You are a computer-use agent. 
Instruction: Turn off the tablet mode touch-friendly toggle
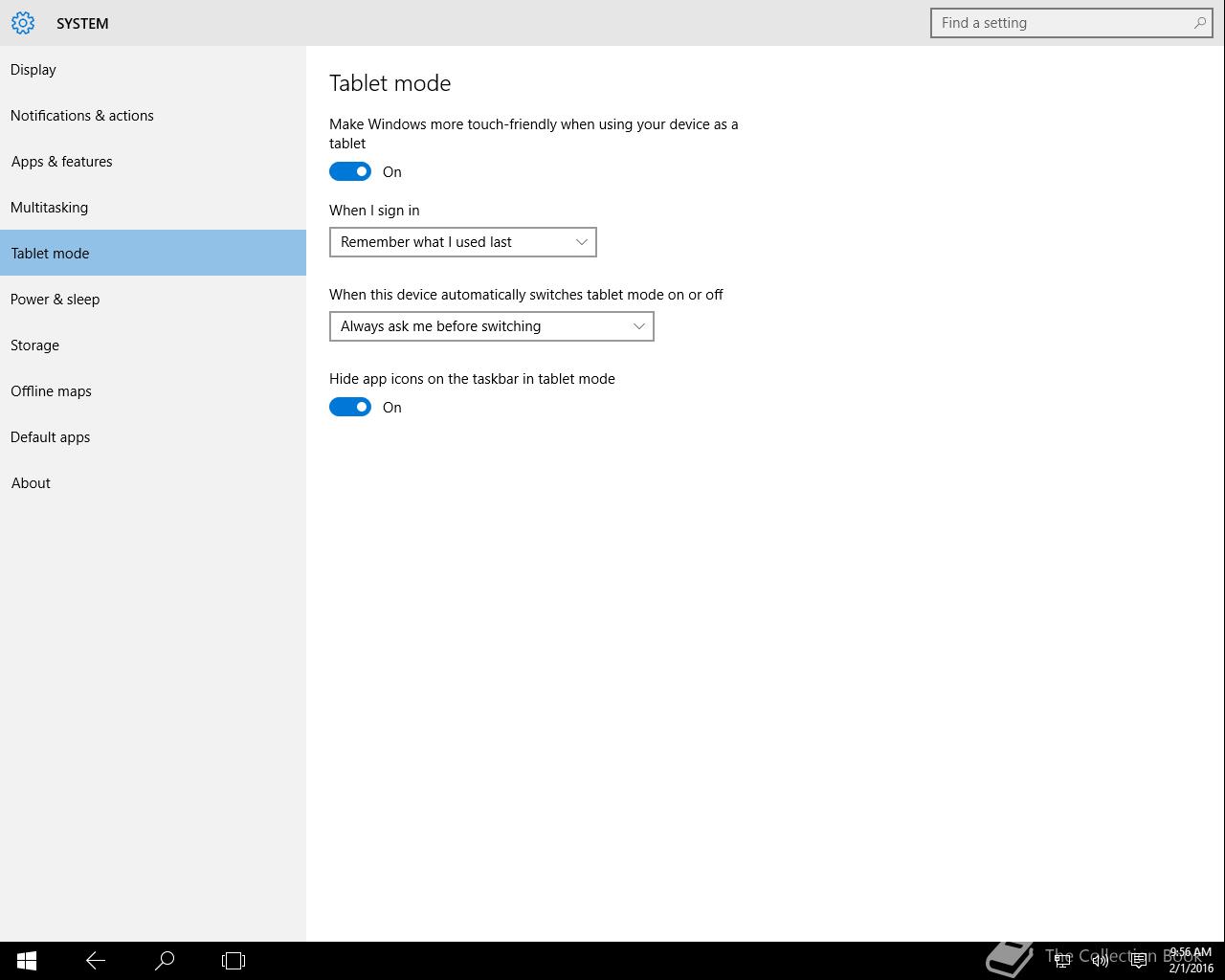coord(350,171)
